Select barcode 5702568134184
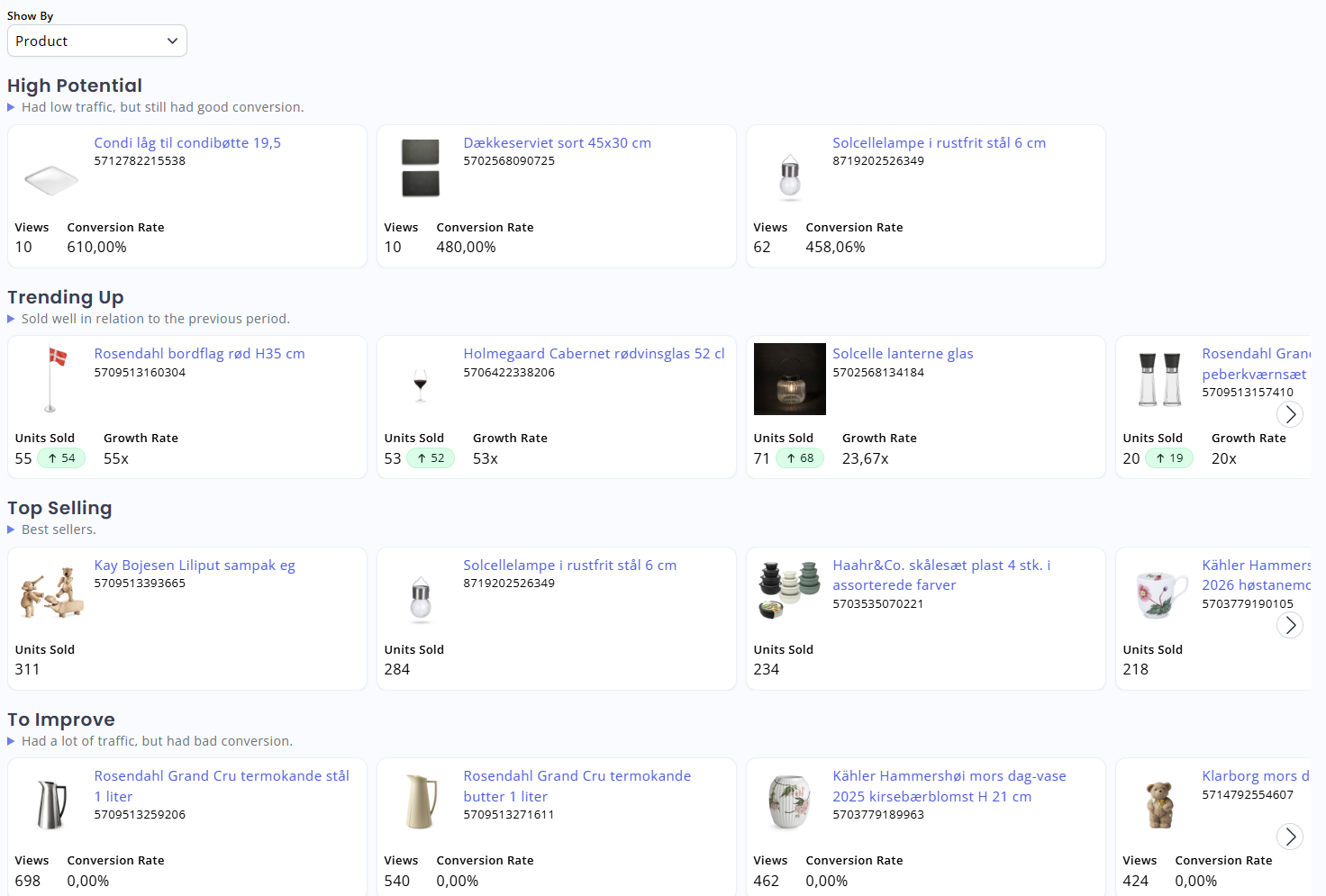The width and height of the screenshot is (1326, 896). click(x=878, y=373)
